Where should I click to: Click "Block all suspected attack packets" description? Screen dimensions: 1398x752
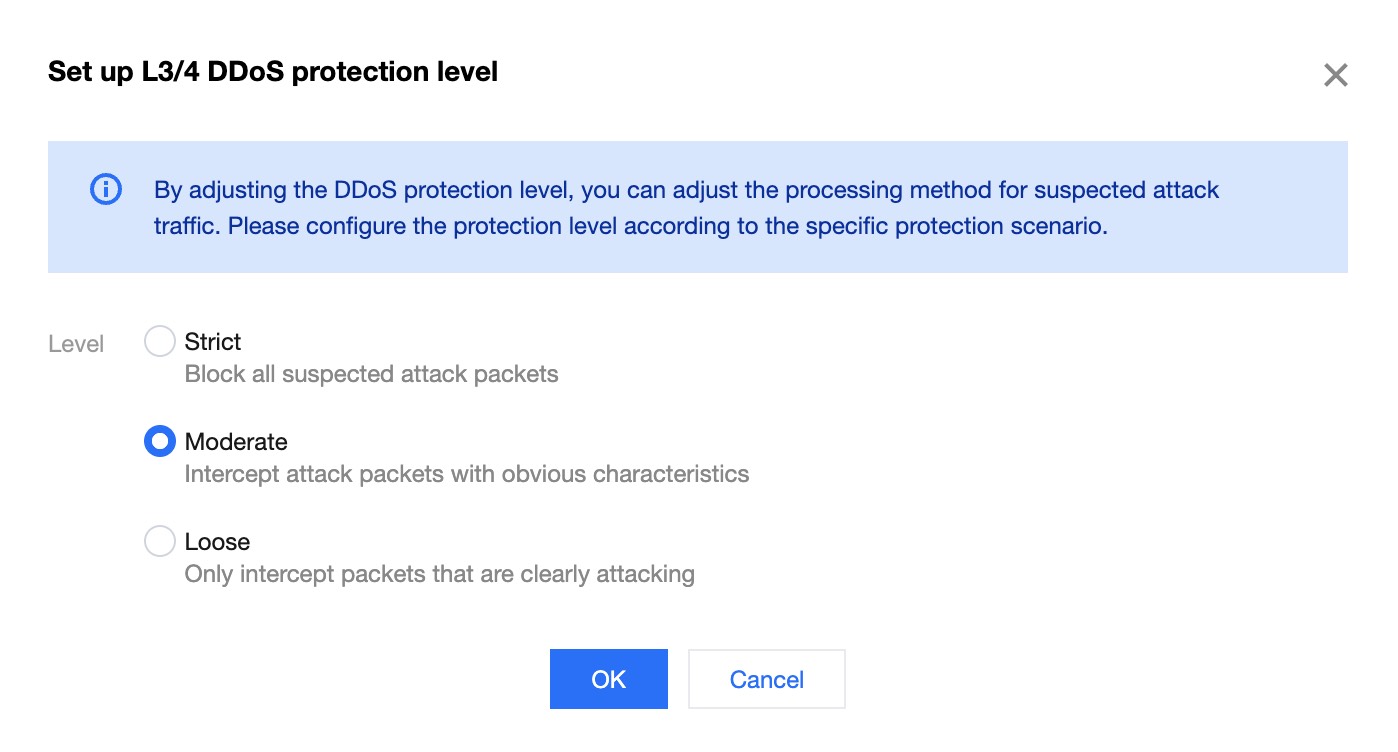point(371,375)
